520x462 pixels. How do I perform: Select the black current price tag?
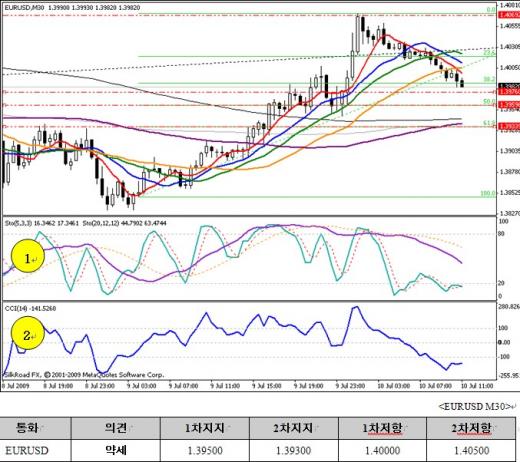click(509, 86)
